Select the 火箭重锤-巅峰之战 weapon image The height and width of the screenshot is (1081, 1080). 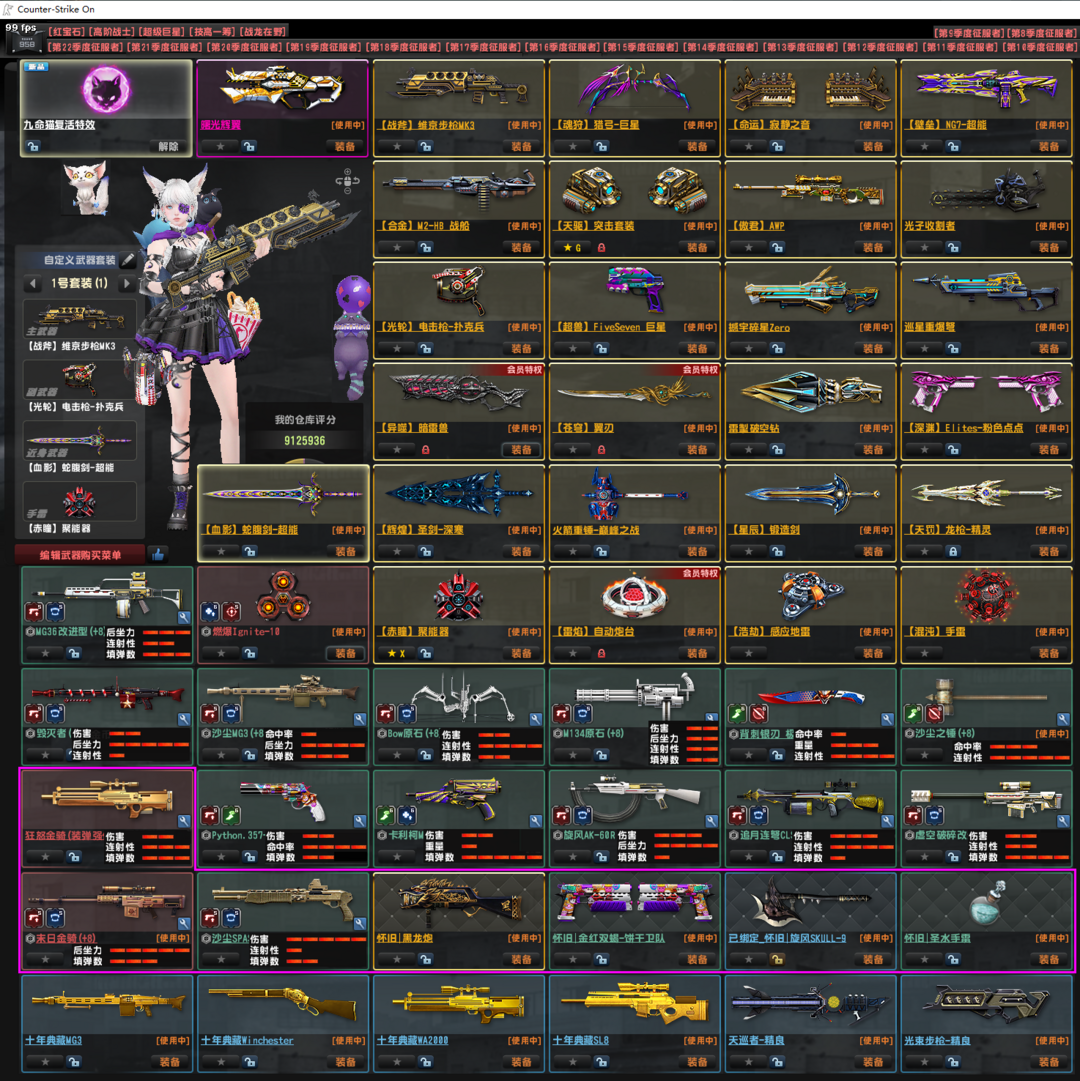[x=635, y=494]
